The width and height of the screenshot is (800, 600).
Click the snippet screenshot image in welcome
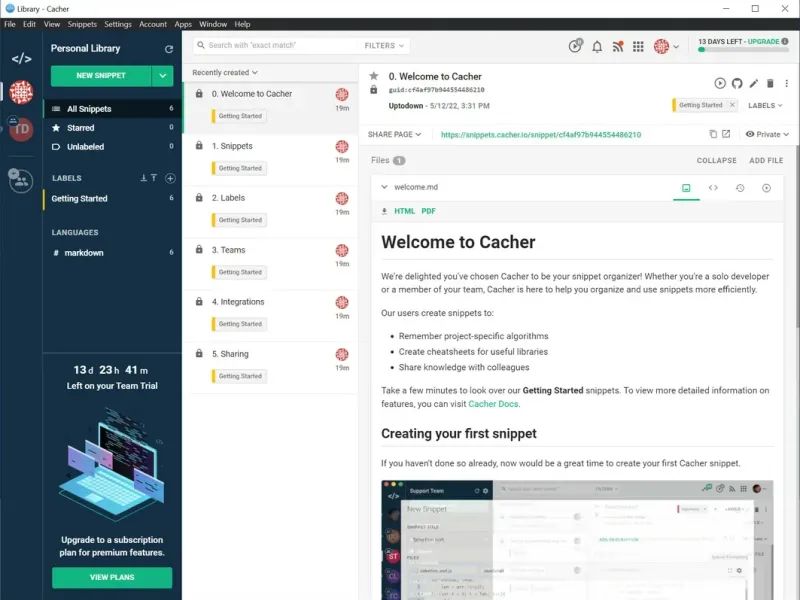click(x=577, y=540)
